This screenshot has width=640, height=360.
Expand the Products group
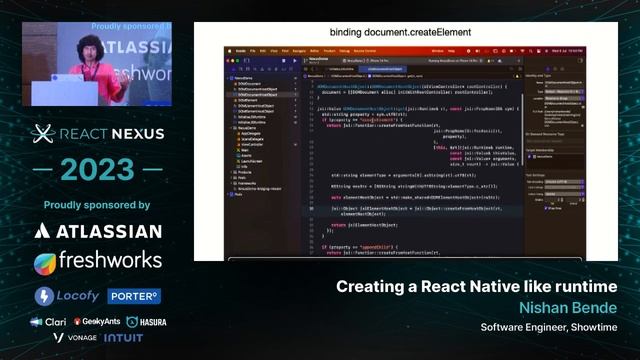tap(231, 172)
